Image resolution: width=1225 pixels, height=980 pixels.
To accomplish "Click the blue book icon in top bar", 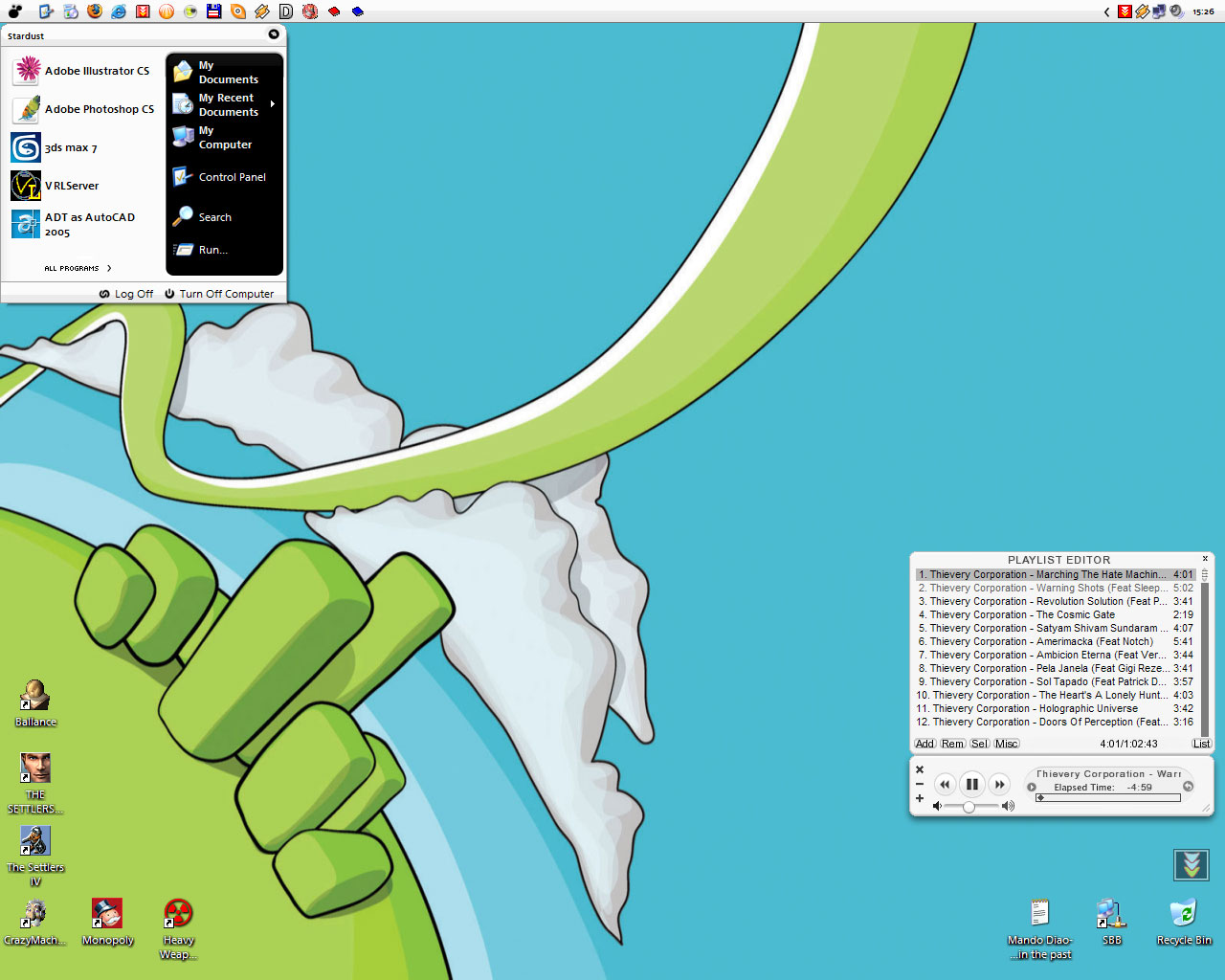I will click(358, 11).
